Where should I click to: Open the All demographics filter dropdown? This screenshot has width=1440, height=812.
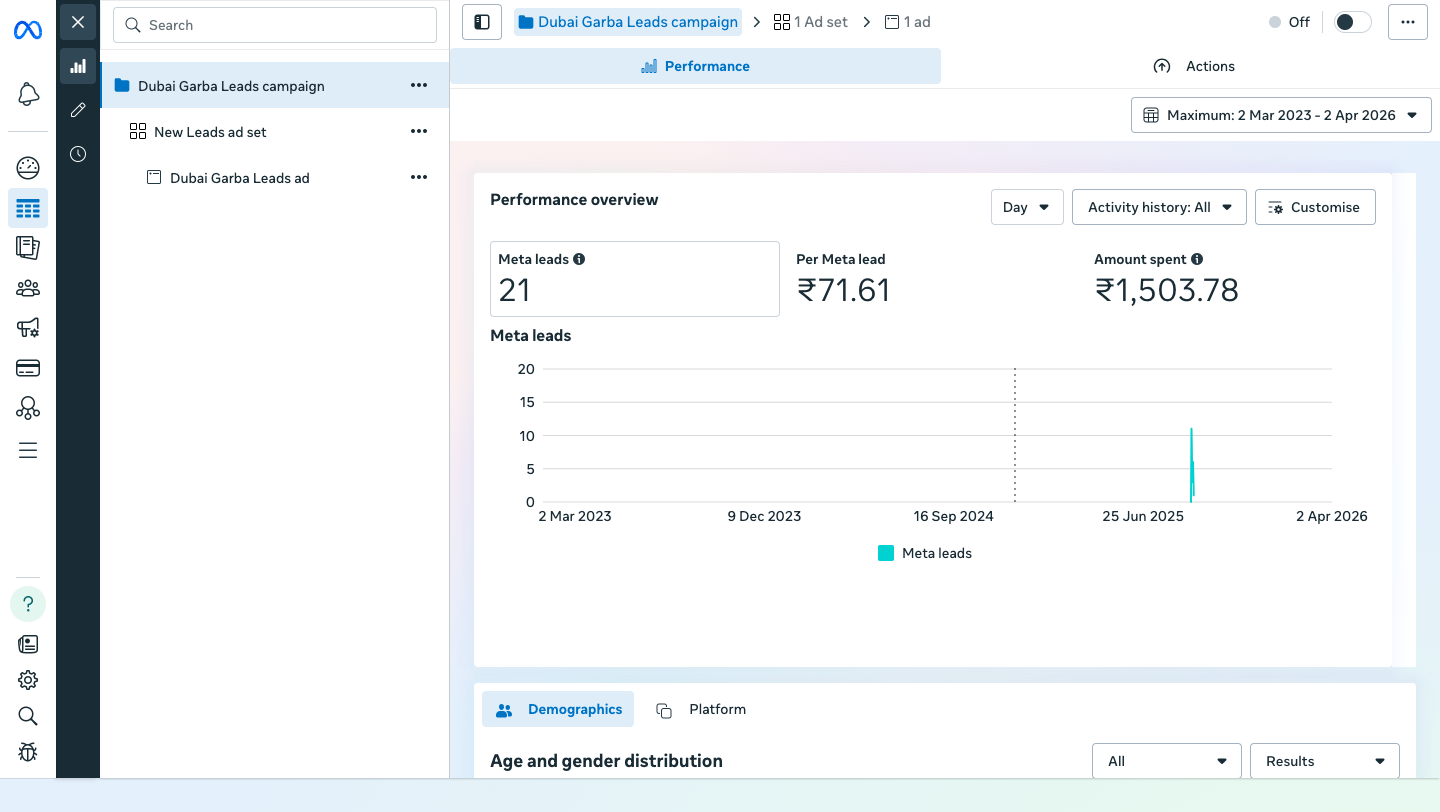(x=1167, y=761)
